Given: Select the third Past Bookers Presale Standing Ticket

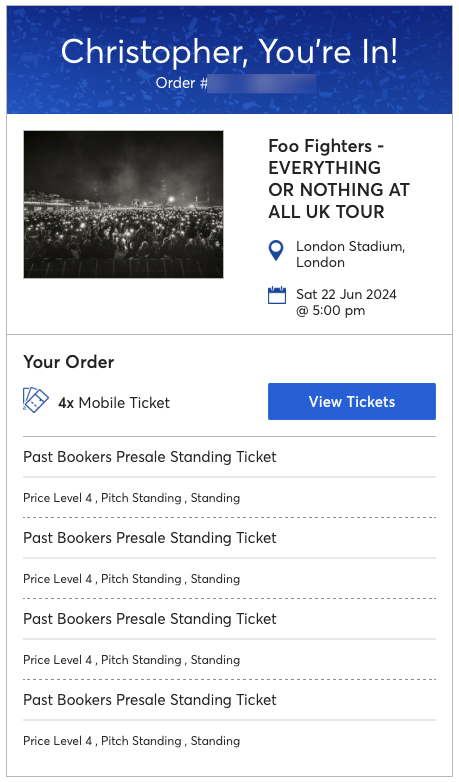Looking at the screenshot, I should pyautogui.click(x=150, y=618).
